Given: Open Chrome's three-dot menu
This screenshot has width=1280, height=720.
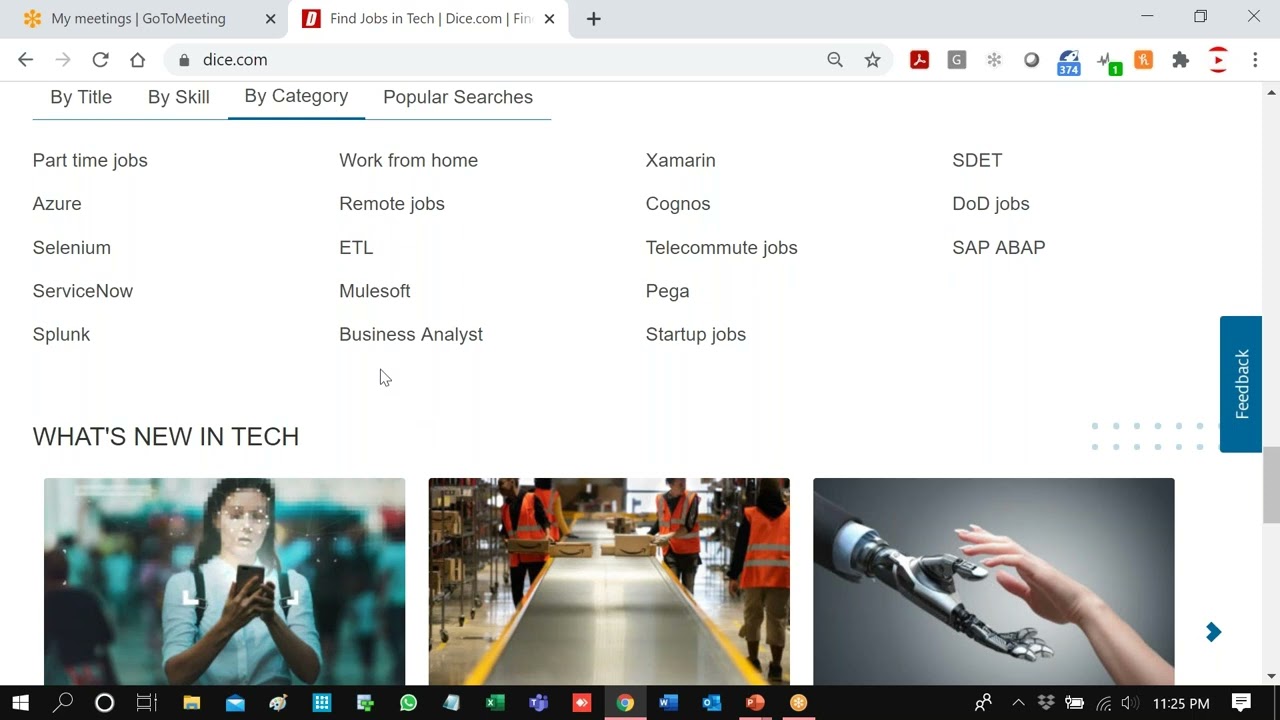Looking at the screenshot, I should [x=1255, y=60].
